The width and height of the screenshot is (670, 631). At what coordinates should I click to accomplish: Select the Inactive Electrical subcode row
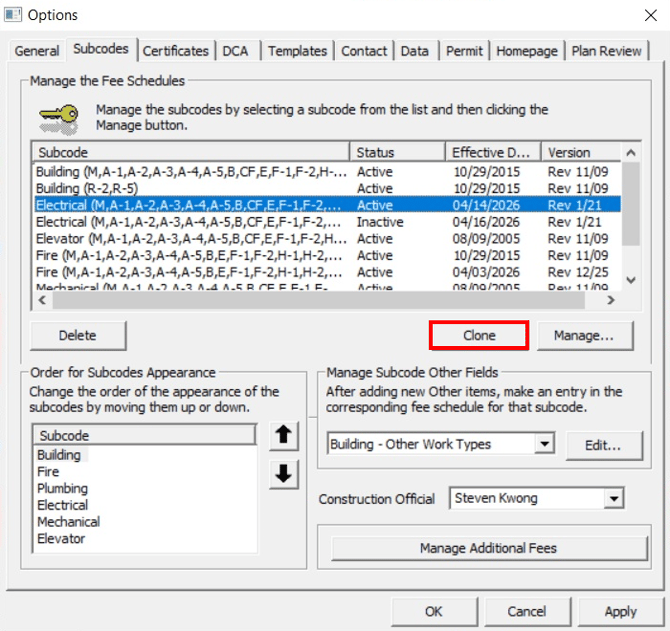click(190, 222)
